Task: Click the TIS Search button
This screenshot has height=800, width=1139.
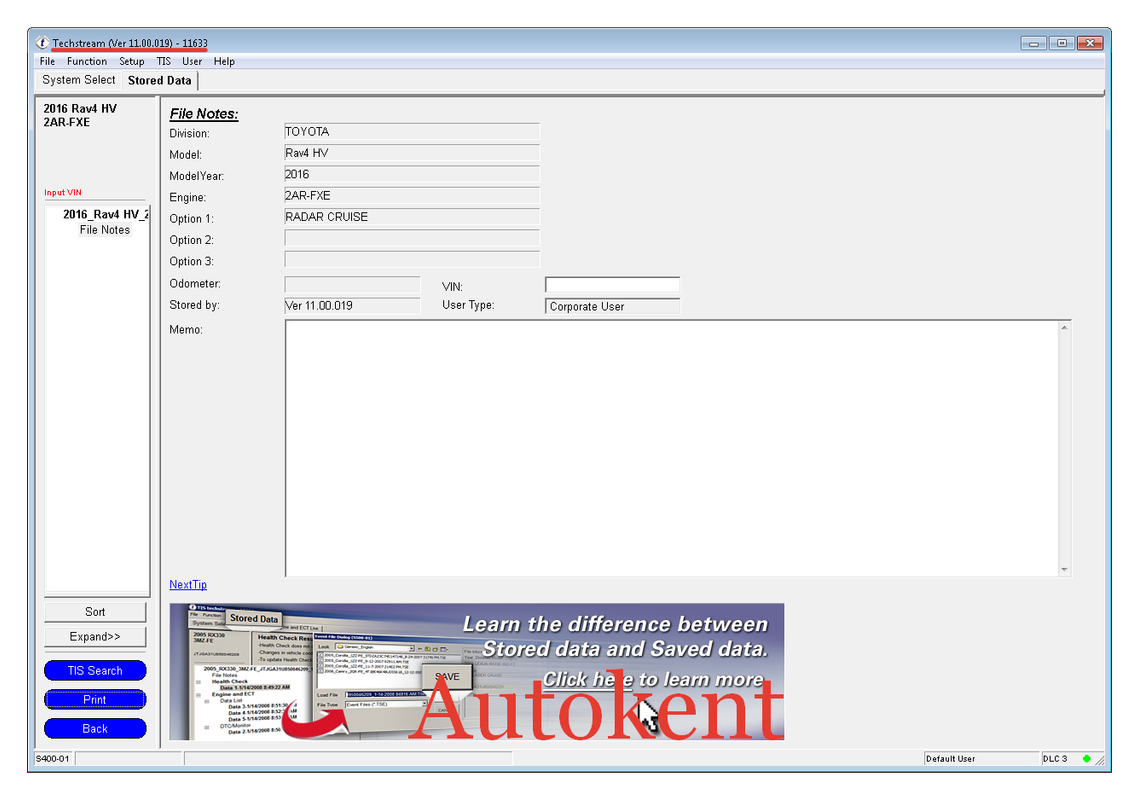Action: point(95,671)
